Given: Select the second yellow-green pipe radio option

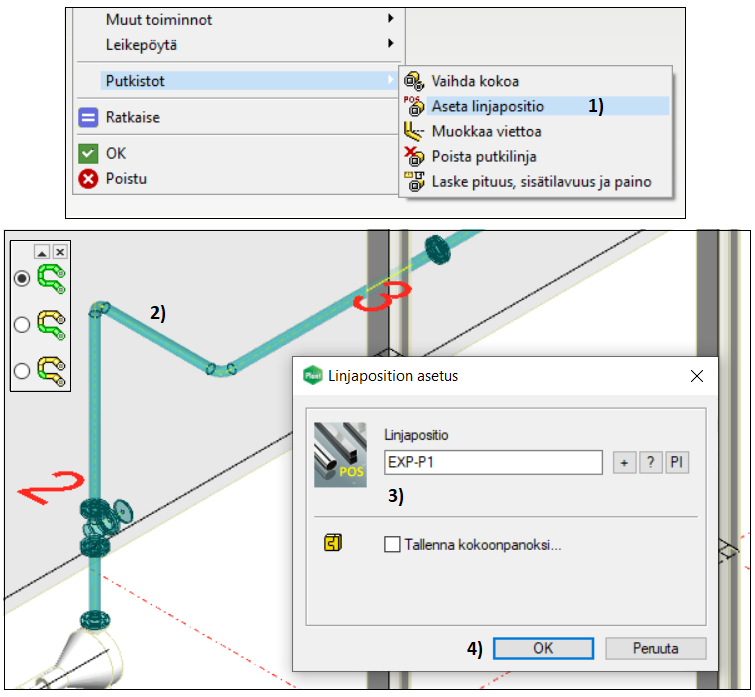Looking at the screenshot, I should tap(22, 324).
